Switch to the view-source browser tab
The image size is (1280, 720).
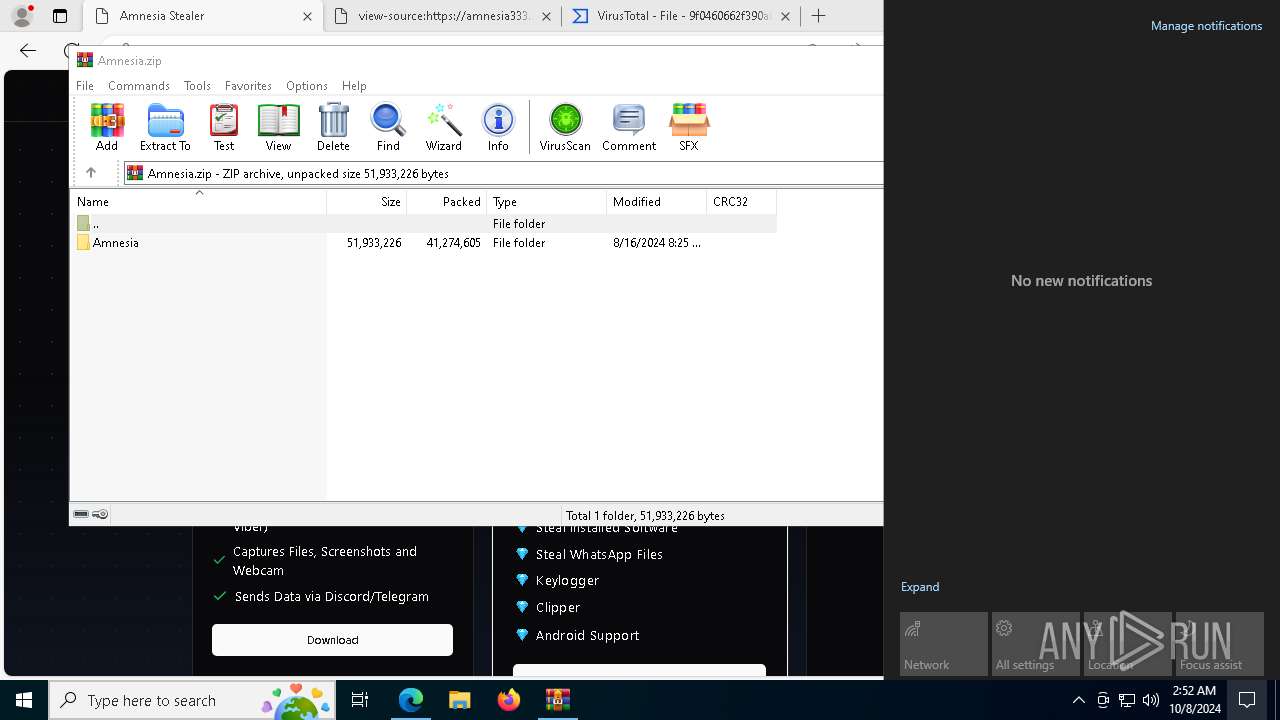[443, 16]
